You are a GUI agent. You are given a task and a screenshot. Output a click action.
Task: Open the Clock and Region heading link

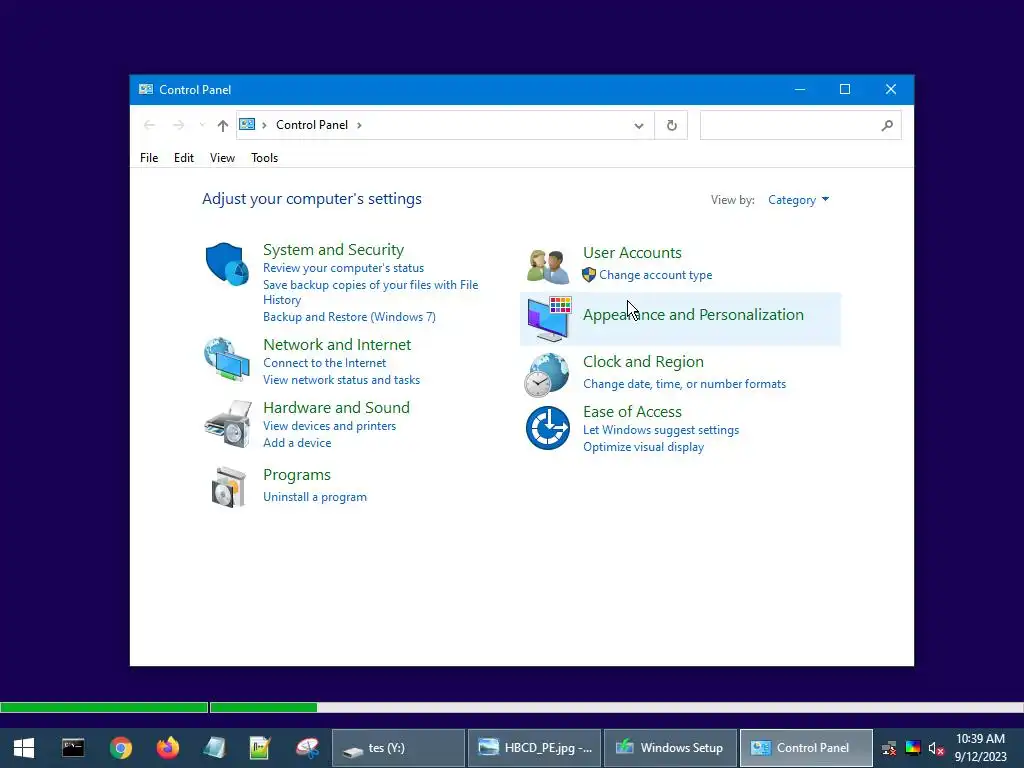click(643, 362)
